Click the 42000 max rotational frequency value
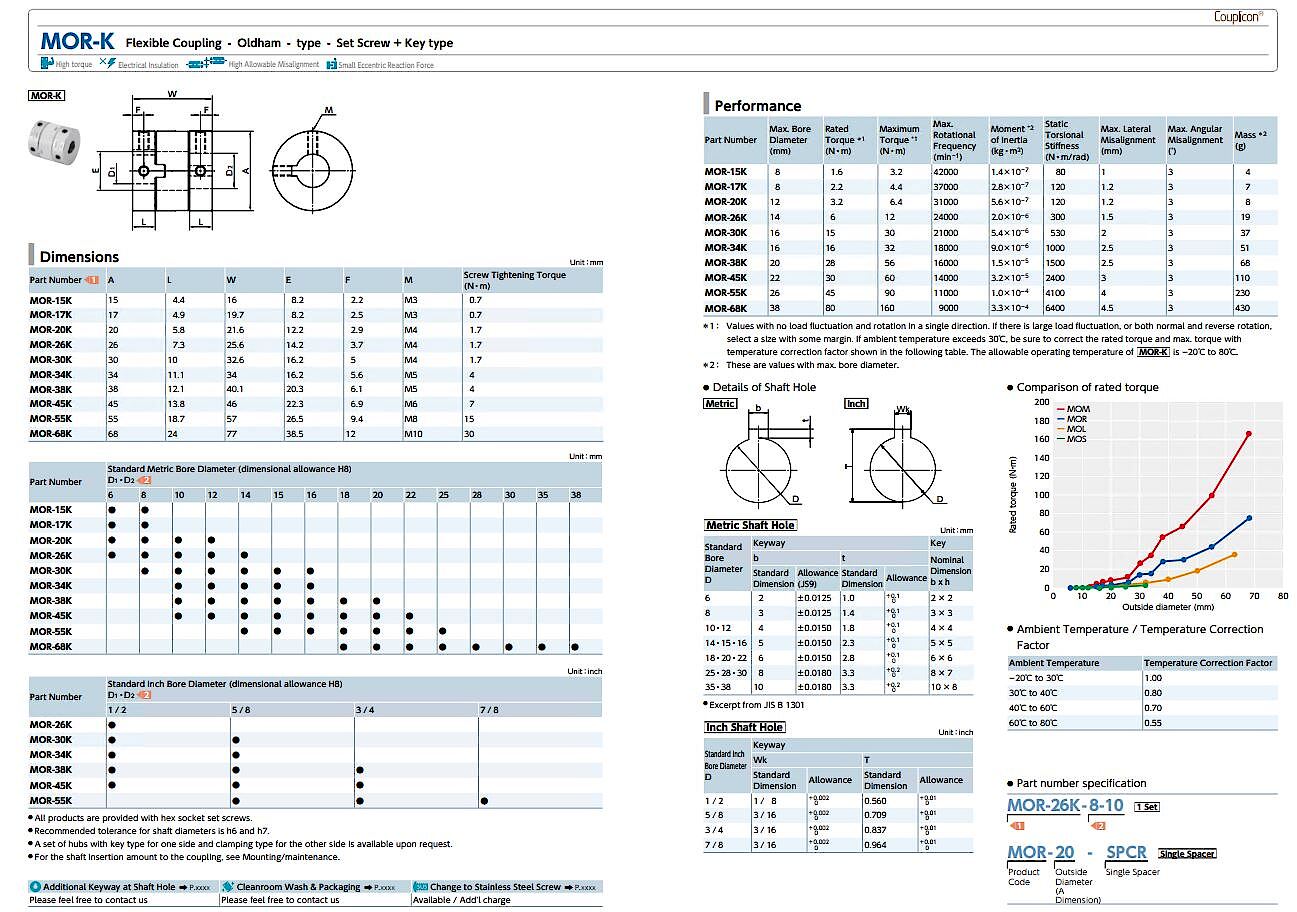 click(945, 172)
